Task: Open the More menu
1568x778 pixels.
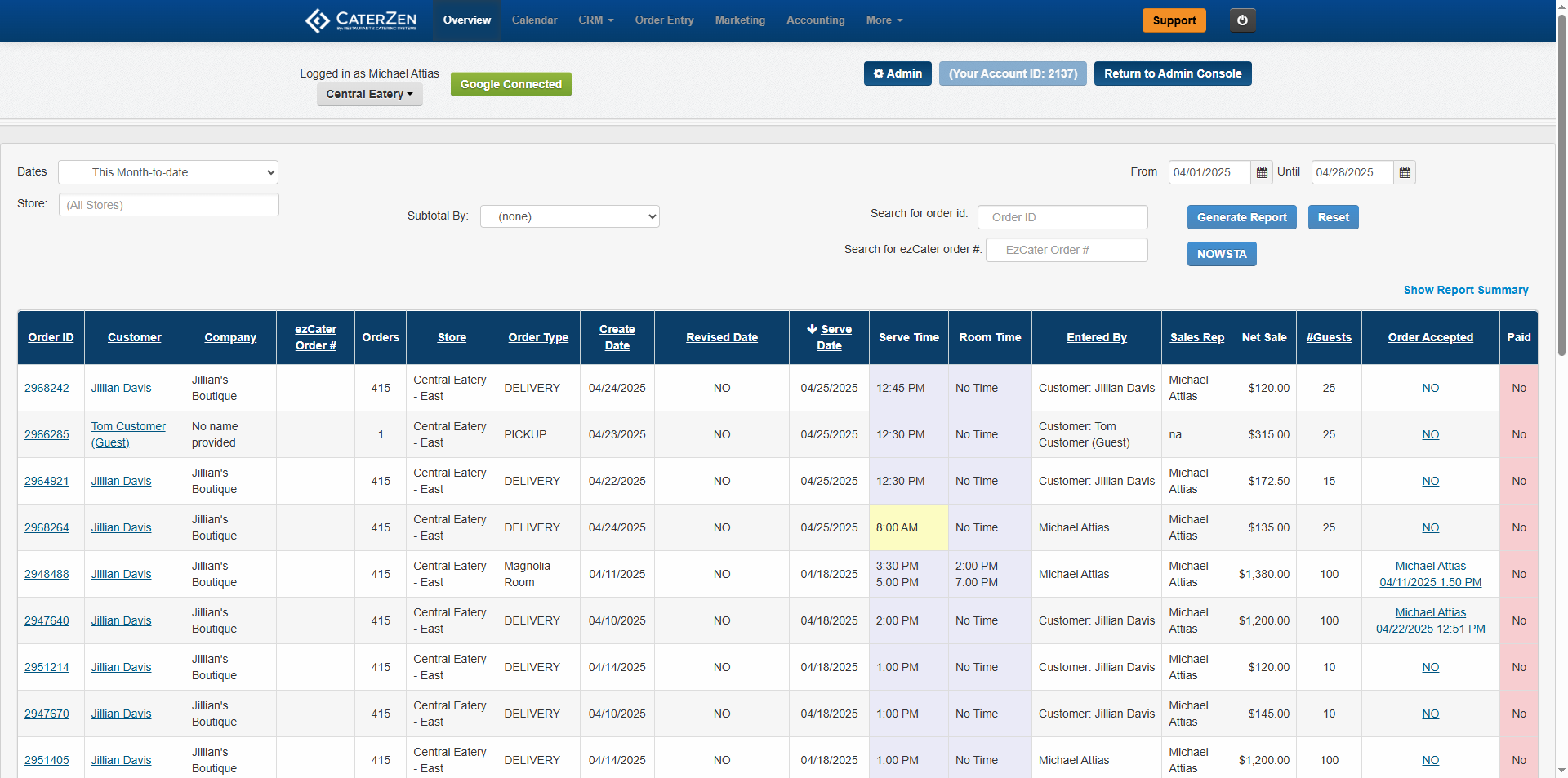Action: click(884, 20)
